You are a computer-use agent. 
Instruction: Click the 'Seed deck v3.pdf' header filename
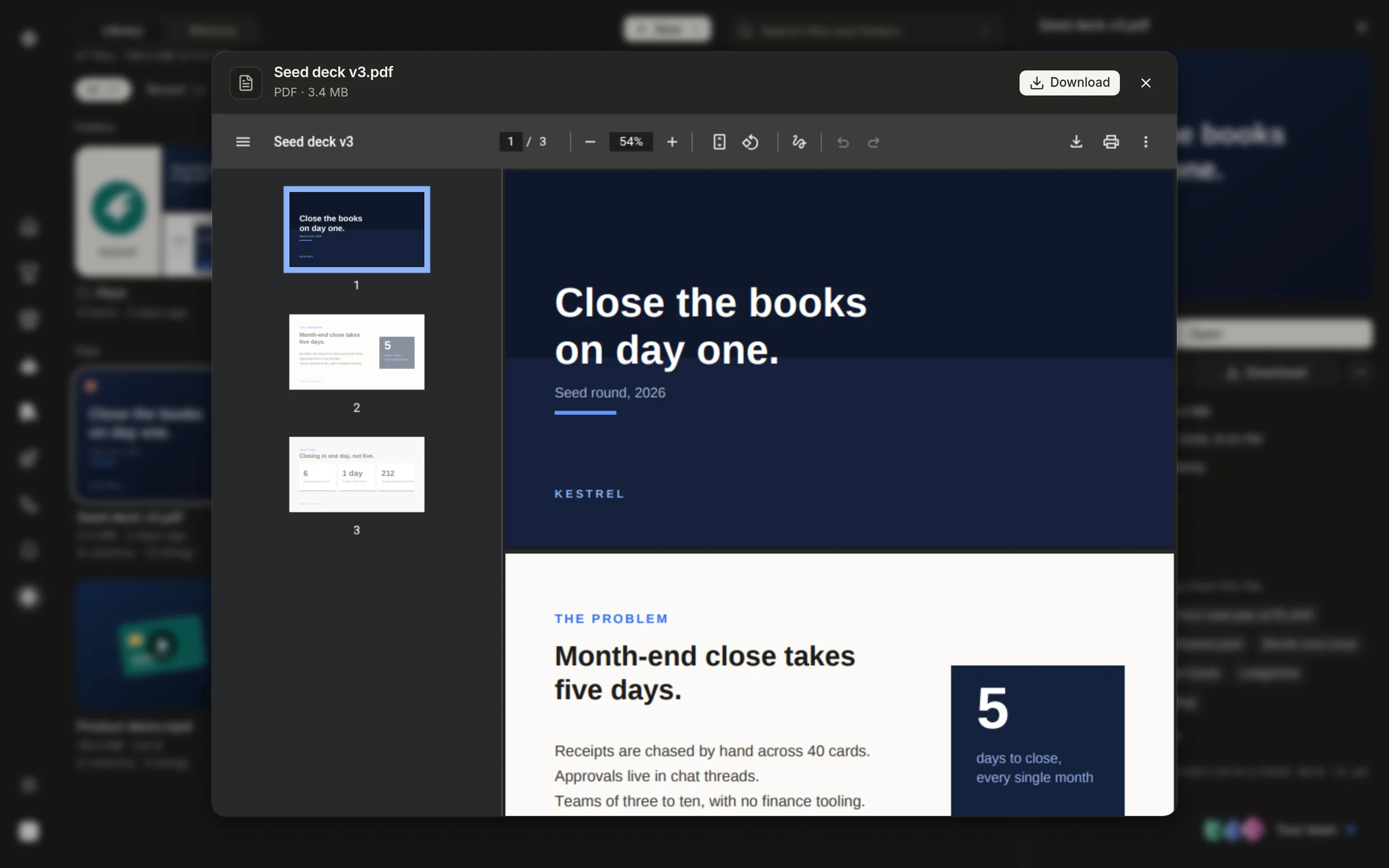point(333,72)
